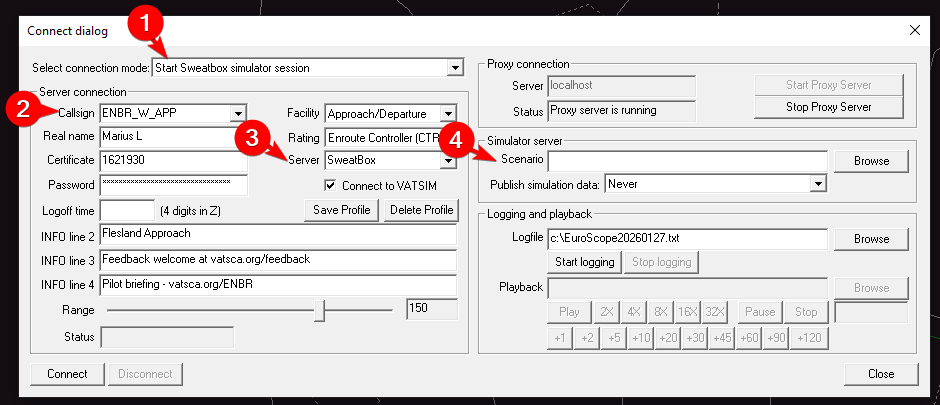940x405 pixels.
Task: Open the Facility dropdown list
Action: point(448,113)
